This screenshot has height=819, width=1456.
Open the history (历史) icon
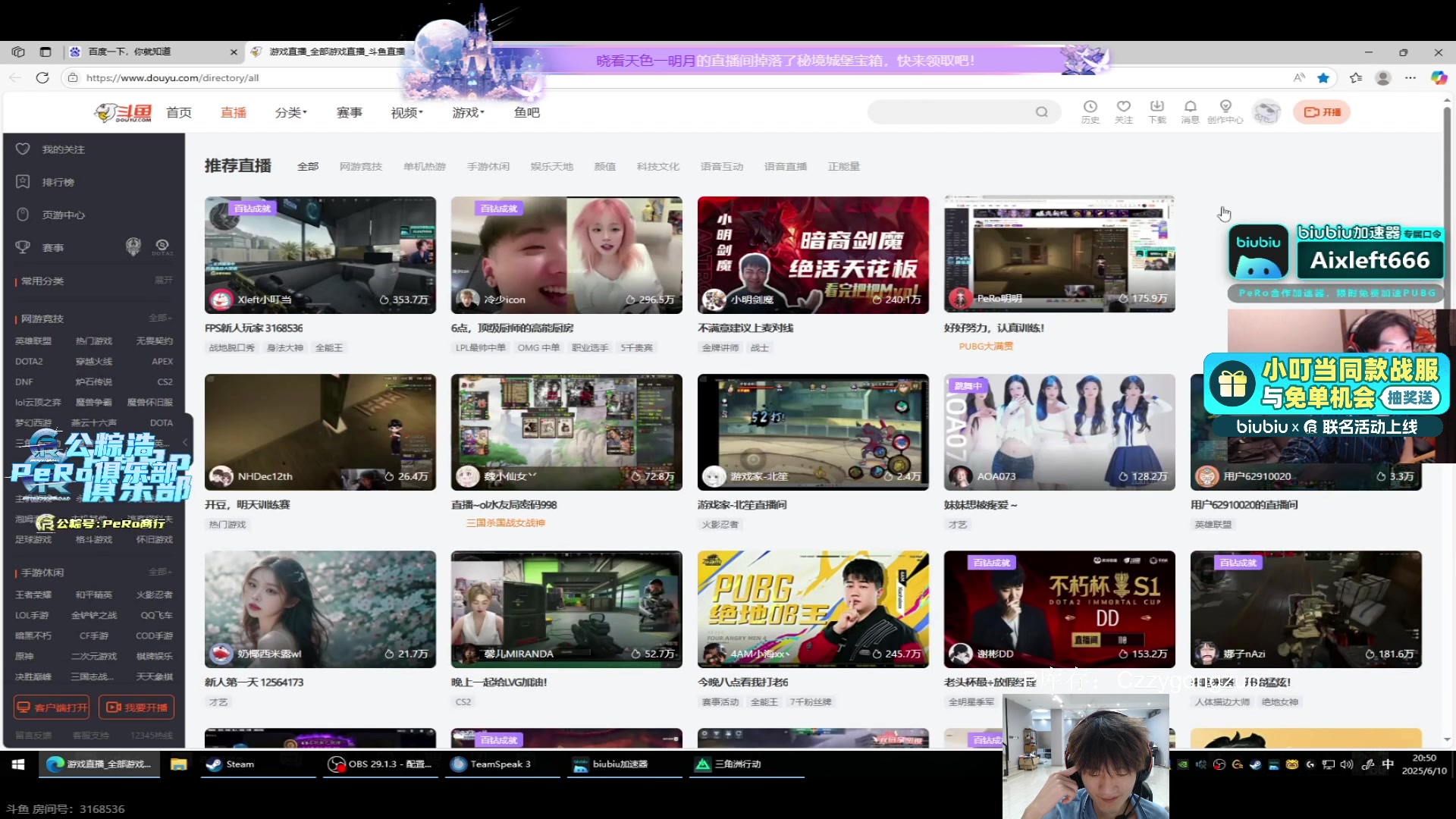(1090, 111)
